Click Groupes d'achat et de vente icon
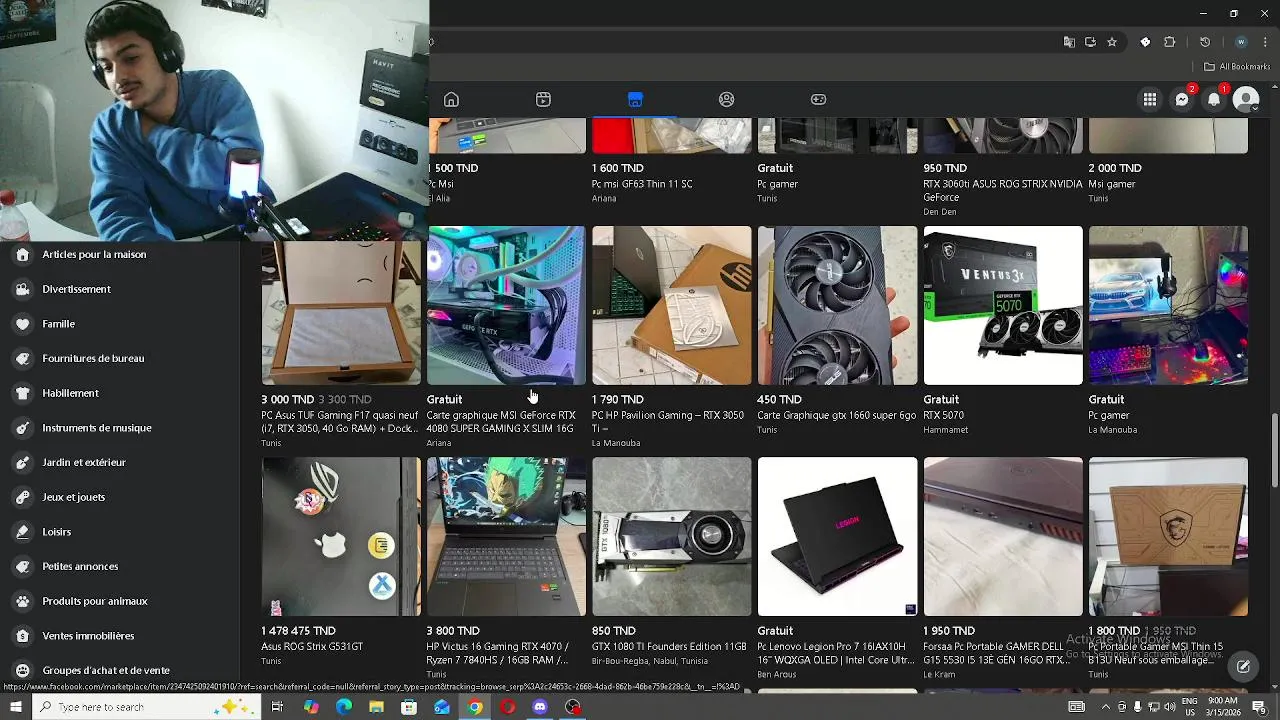Viewport: 1280px width, 720px height. point(23,670)
